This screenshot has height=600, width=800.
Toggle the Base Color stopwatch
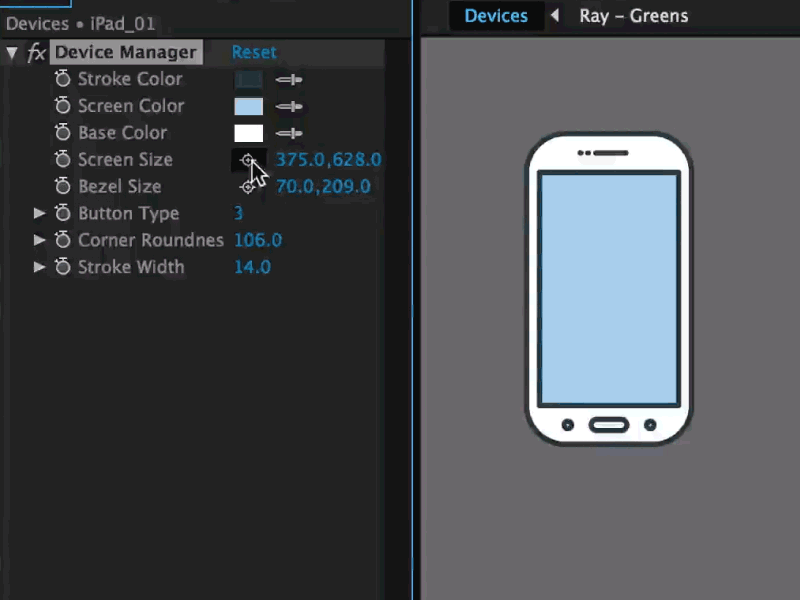point(62,132)
